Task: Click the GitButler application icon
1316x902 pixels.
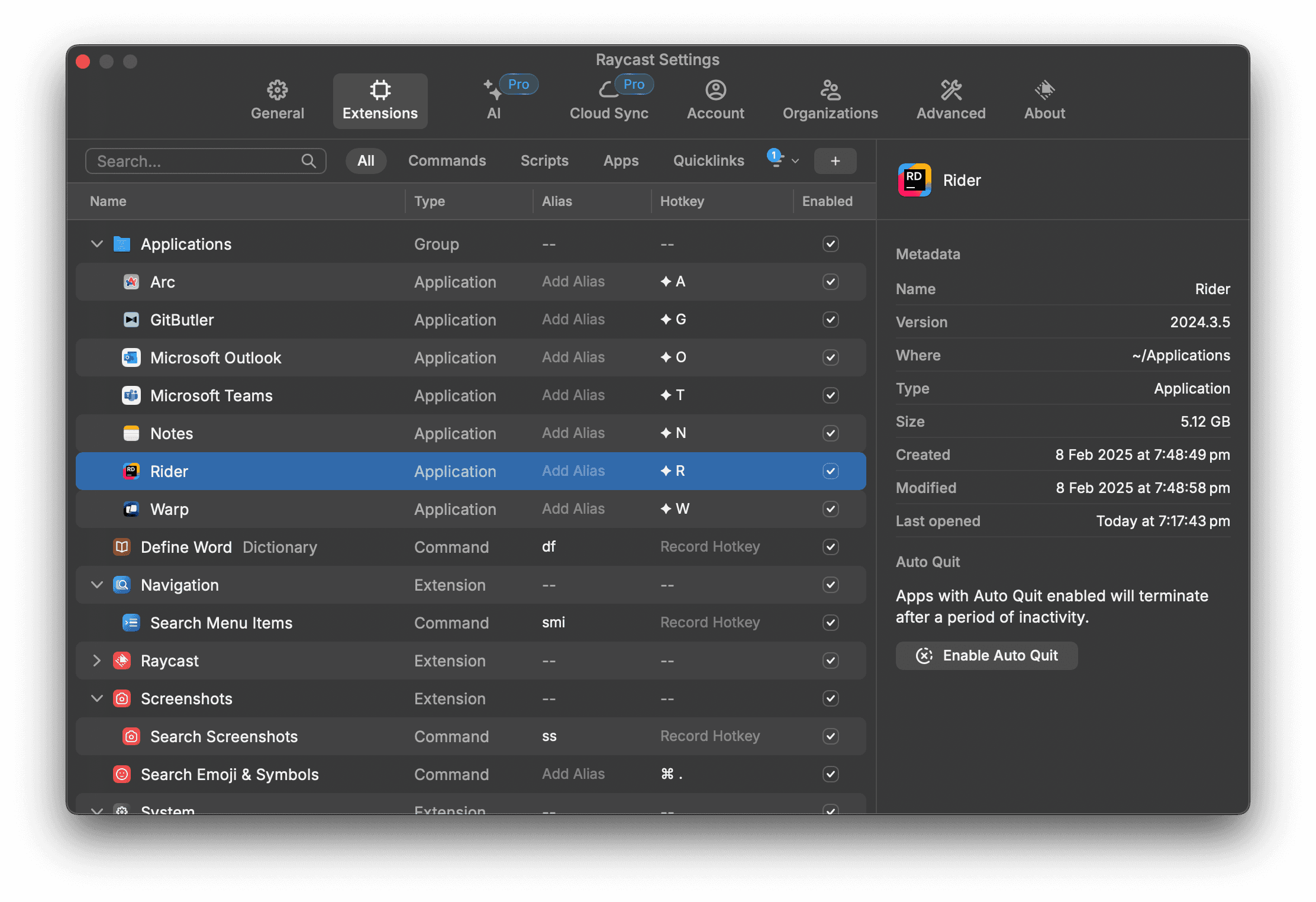Action: (x=130, y=320)
